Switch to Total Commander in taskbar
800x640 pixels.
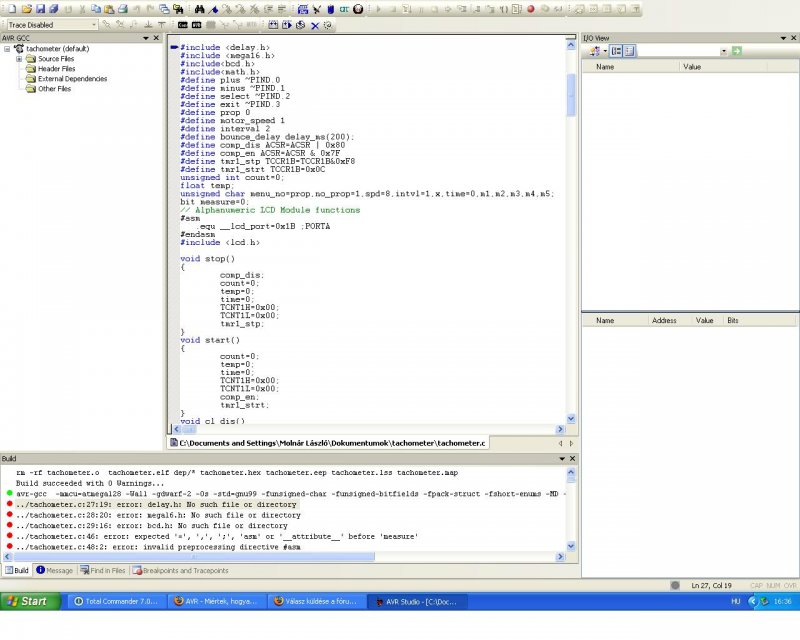tap(116, 601)
